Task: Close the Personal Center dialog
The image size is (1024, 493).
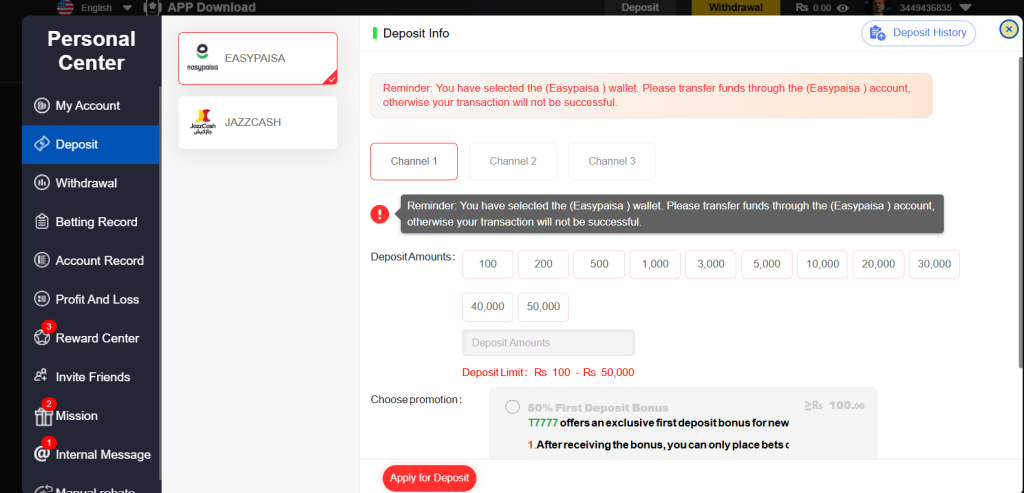Action: (1009, 29)
